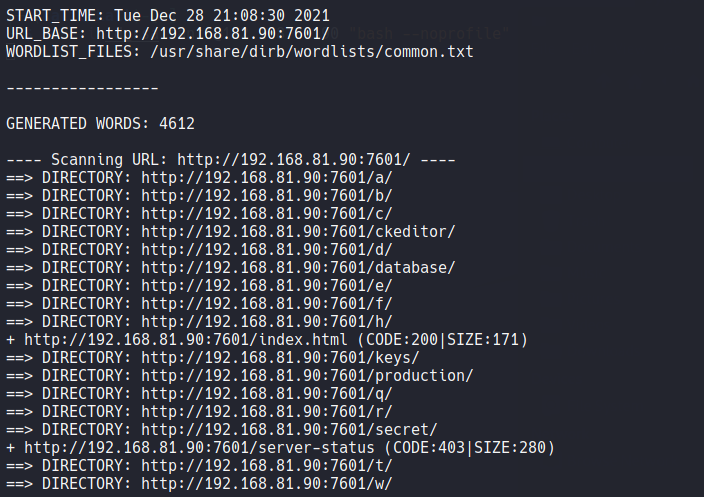The image size is (704, 497).
Task: Open the /database/ directory link
Action: click(x=298, y=267)
